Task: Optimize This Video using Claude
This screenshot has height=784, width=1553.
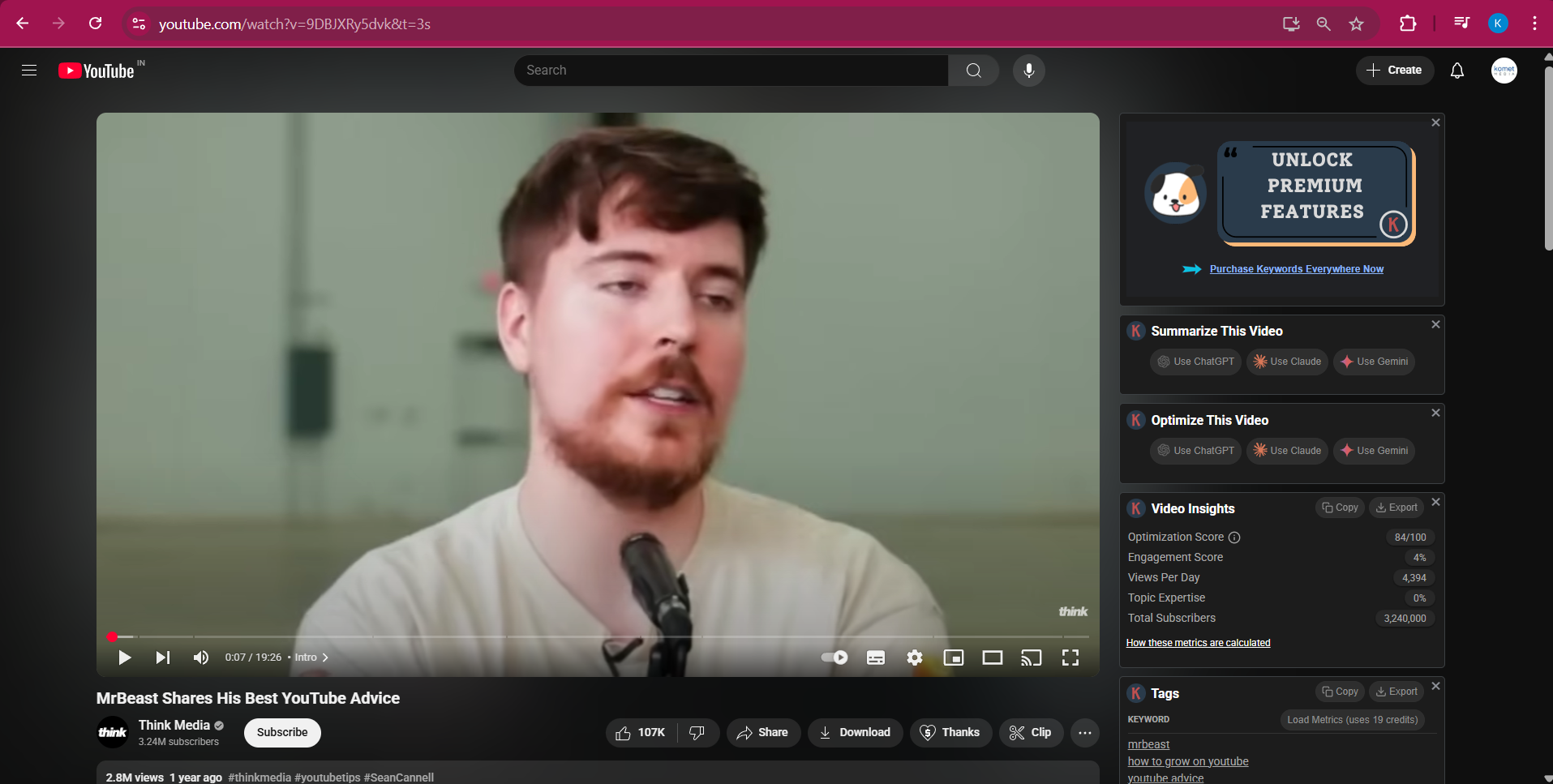Action: point(1287,451)
